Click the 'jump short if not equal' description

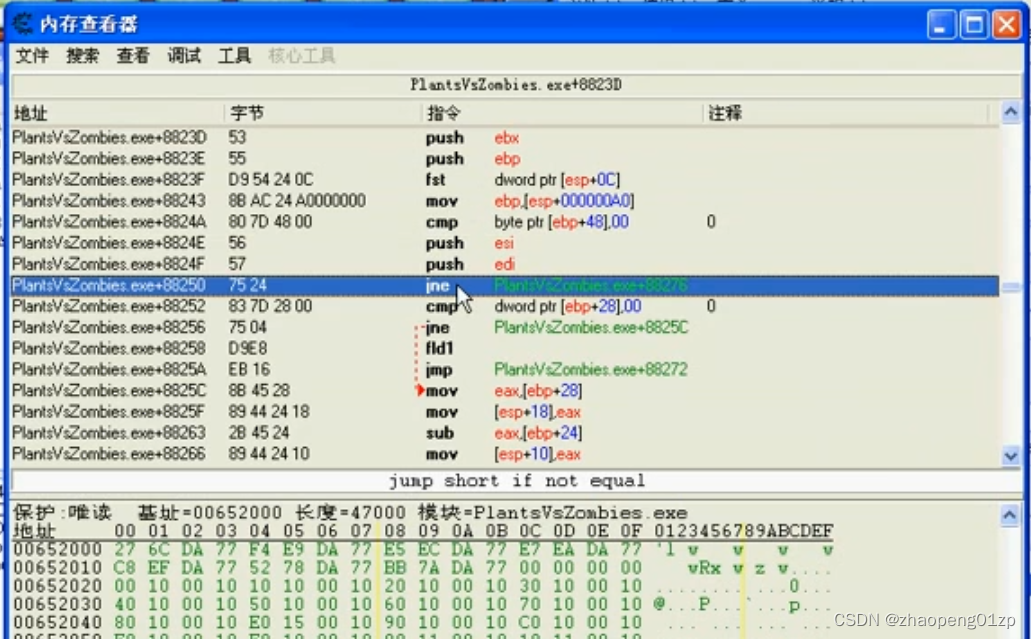(516, 481)
